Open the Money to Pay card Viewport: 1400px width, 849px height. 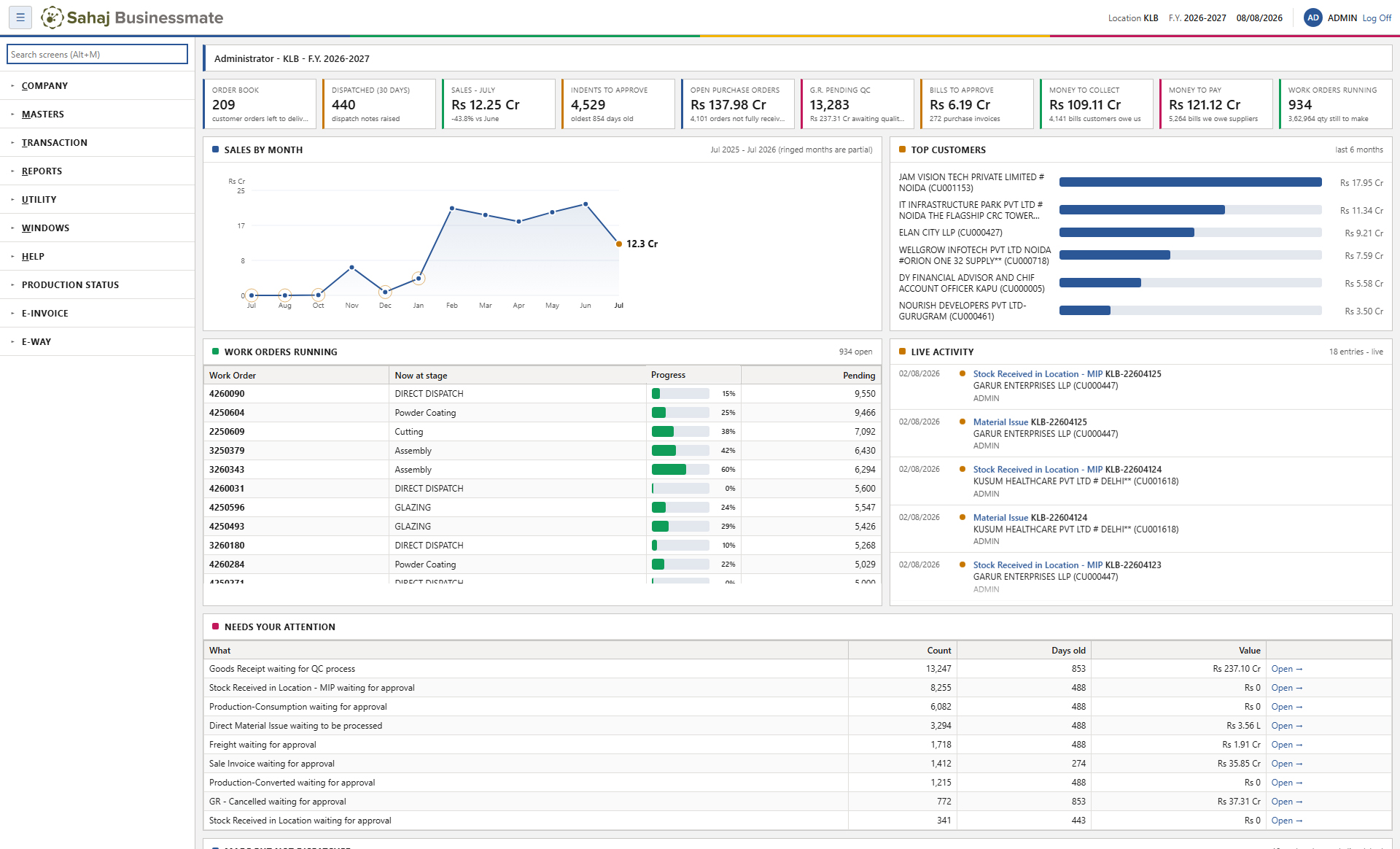coord(1216,104)
